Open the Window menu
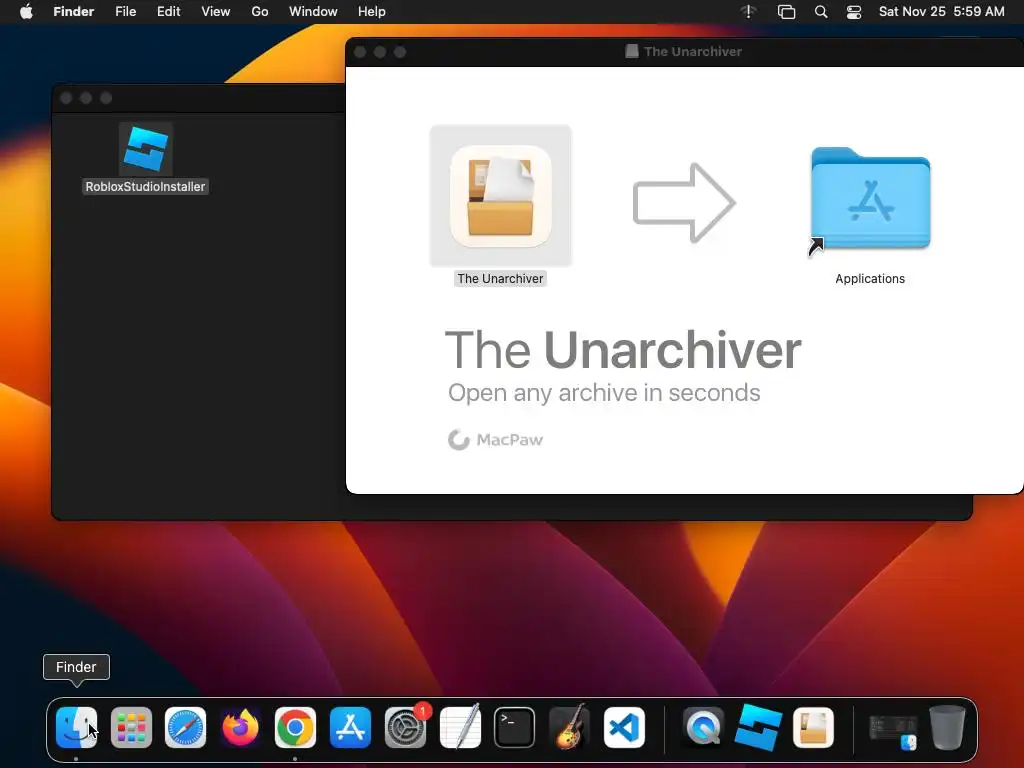 313,12
